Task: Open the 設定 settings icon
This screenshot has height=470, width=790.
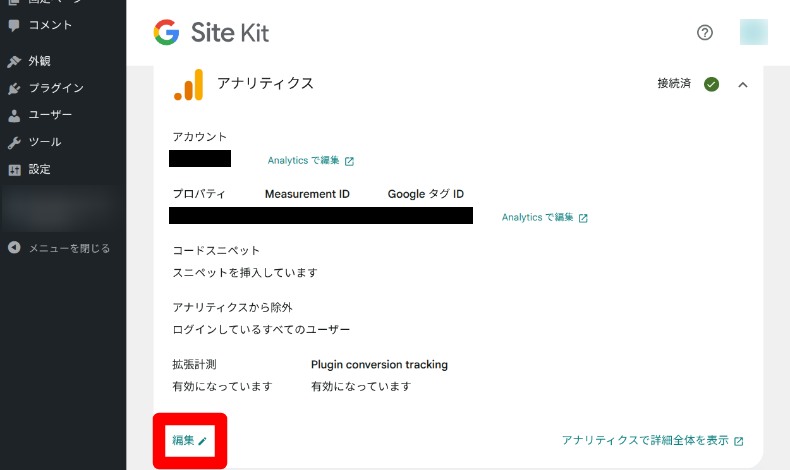Action: click(14, 169)
